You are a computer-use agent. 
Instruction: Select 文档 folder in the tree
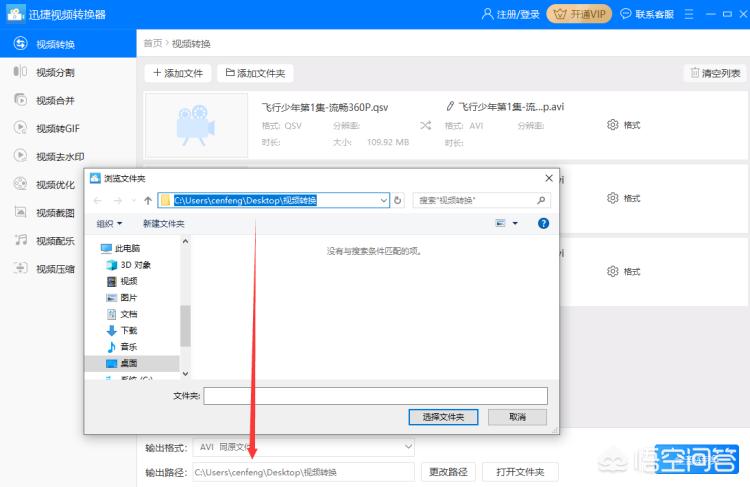pos(122,314)
